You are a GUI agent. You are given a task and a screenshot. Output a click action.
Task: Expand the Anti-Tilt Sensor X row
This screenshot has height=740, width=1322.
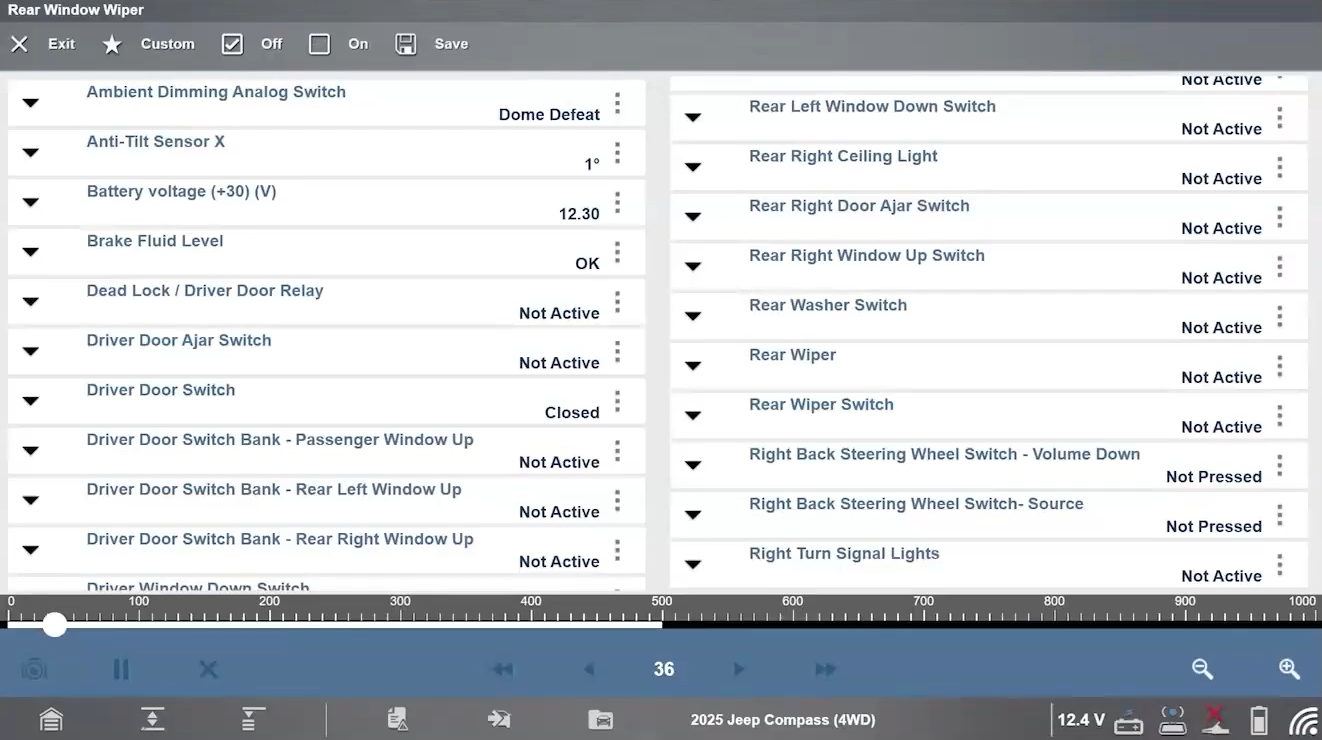[30, 152]
